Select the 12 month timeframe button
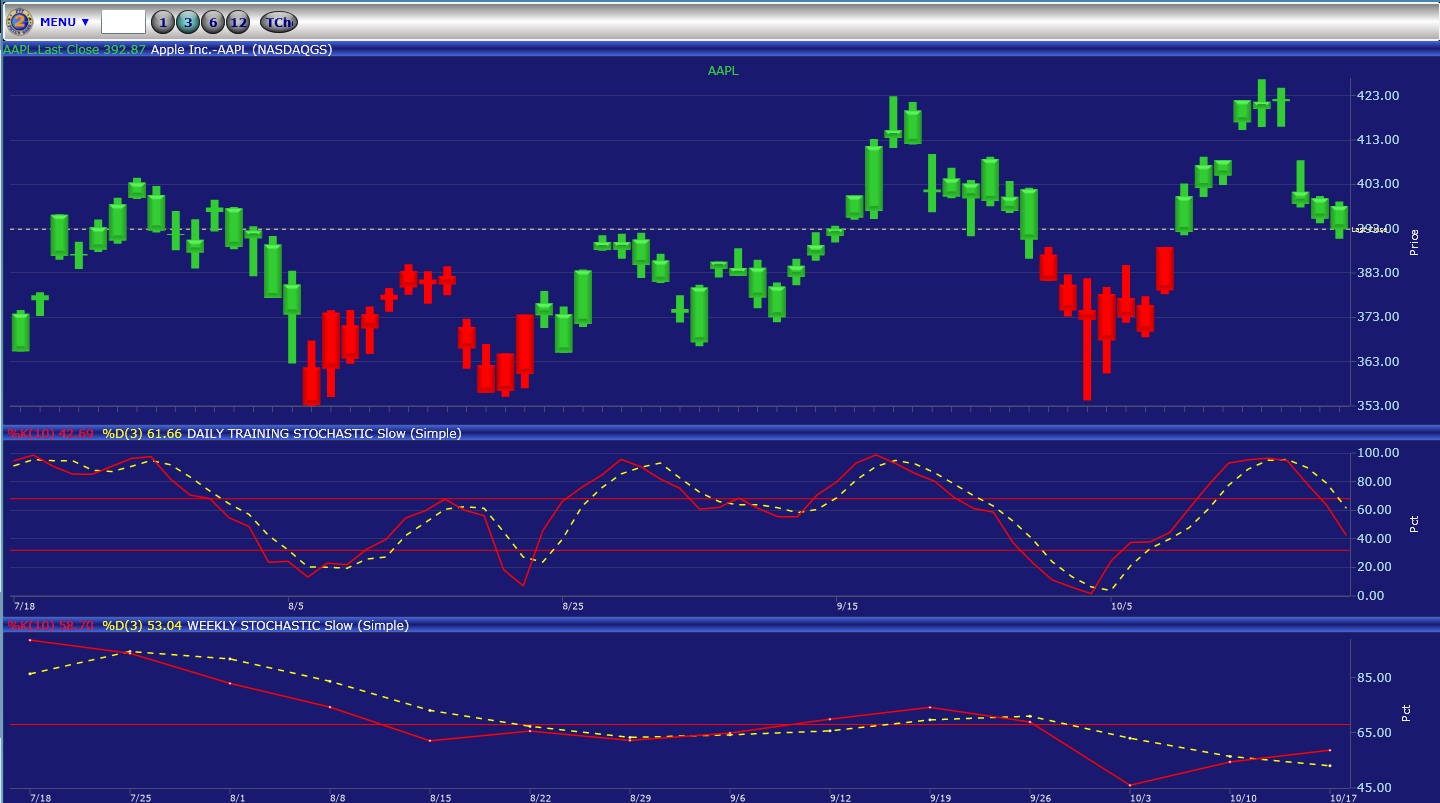This screenshot has height=803, width=1440. point(238,22)
